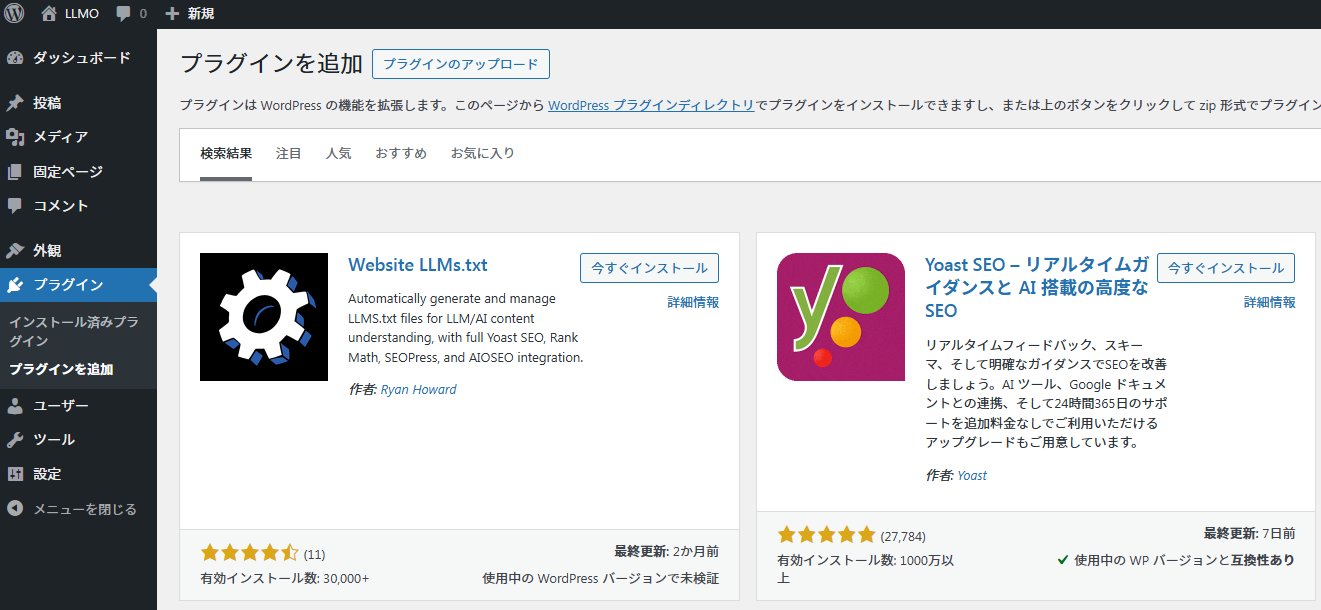Click the plus 新規 button in admin bar
The height and width of the screenshot is (610, 1321).
pos(189,14)
